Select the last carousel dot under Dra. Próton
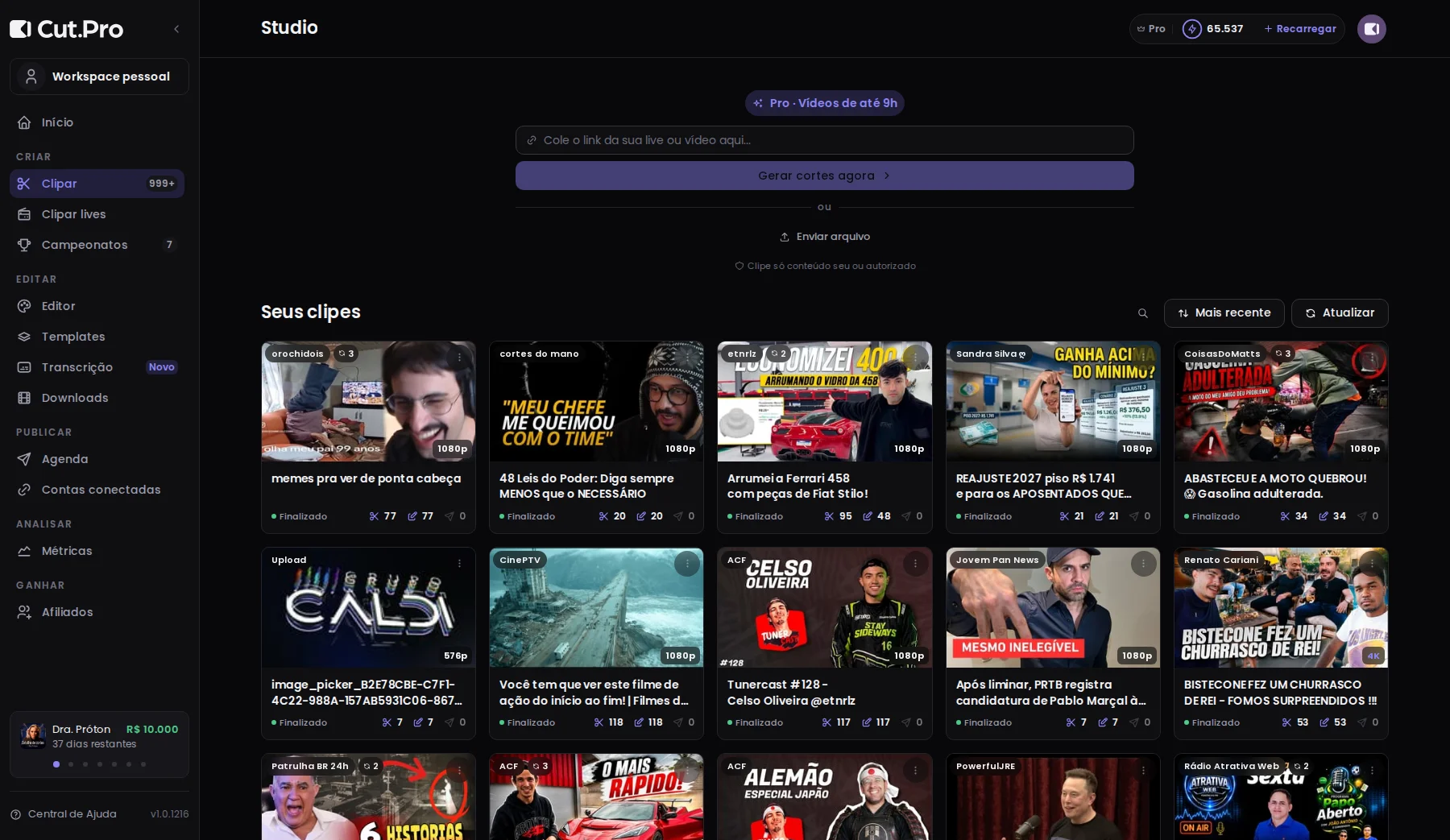This screenshot has height=840, width=1450. [x=143, y=764]
